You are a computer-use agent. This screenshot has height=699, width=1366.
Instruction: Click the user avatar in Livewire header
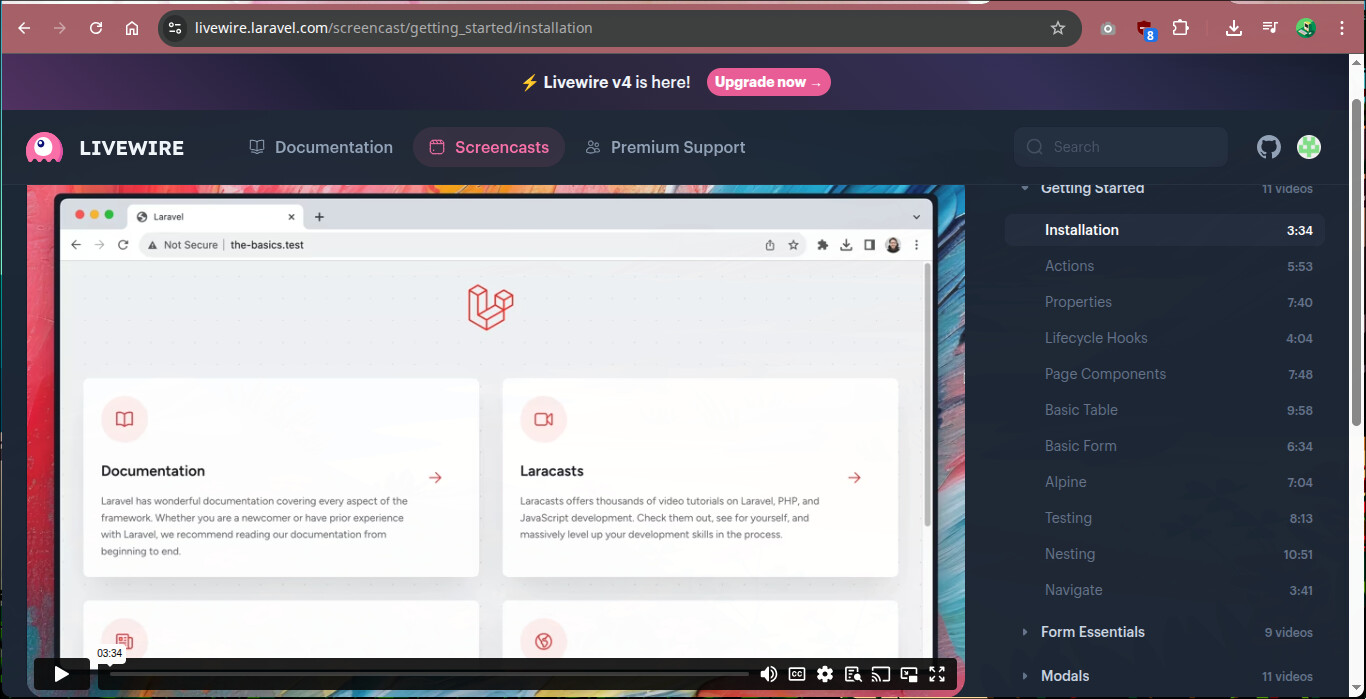click(x=1308, y=147)
